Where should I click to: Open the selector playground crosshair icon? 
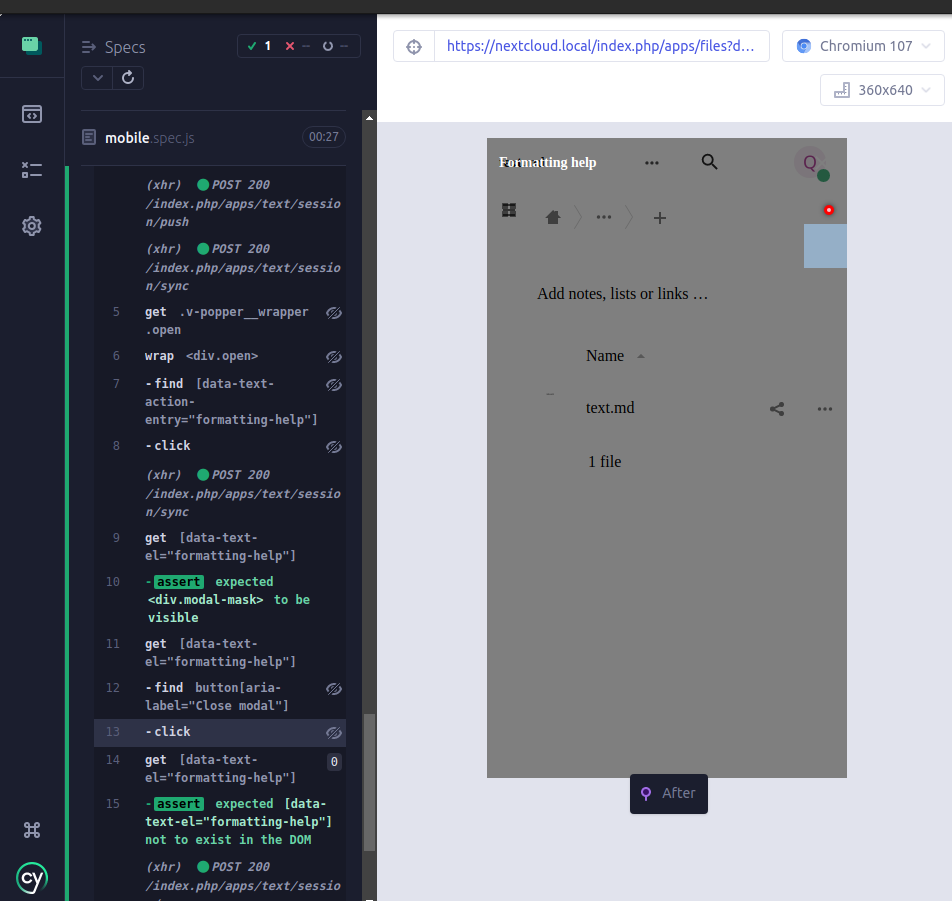[x=413, y=45]
